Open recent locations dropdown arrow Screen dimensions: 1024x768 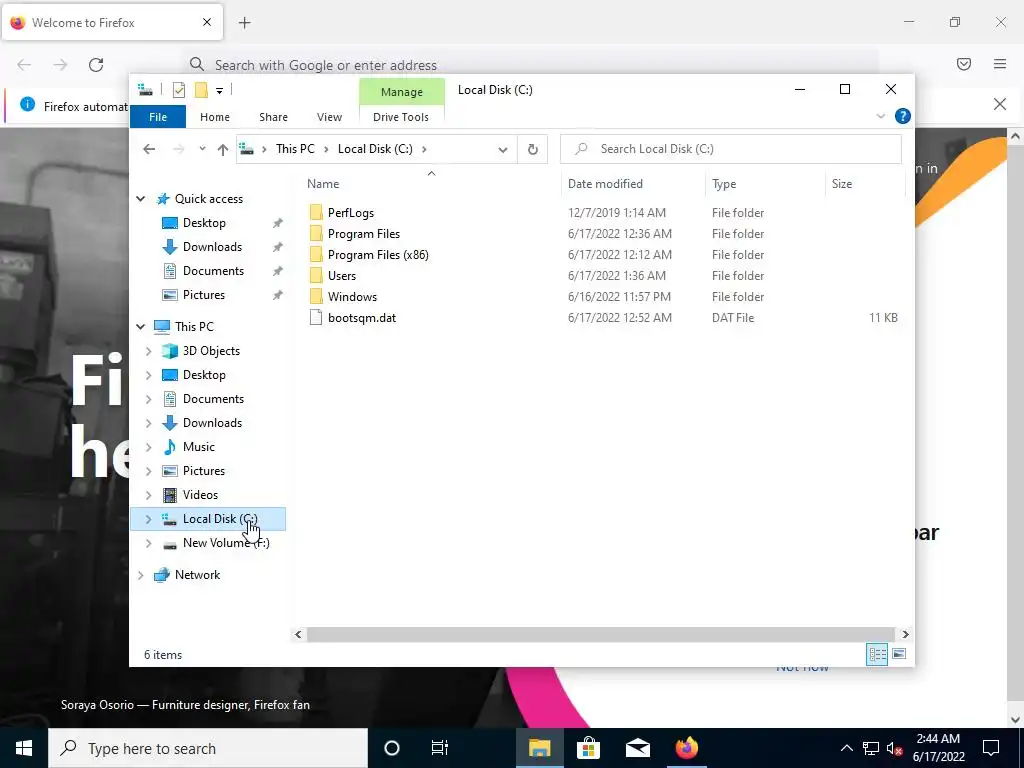click(202, 149)
